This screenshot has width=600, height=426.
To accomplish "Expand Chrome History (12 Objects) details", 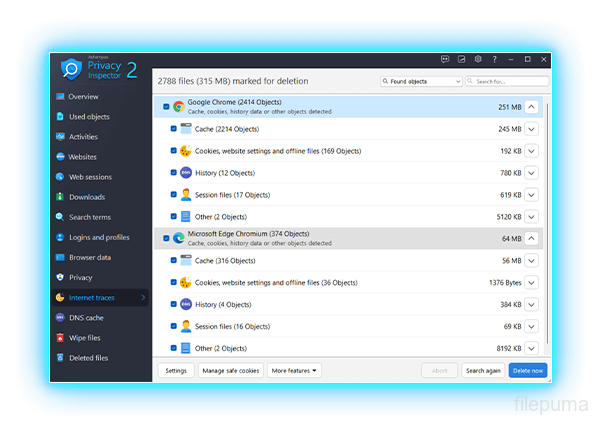I will tap(532, 173).
